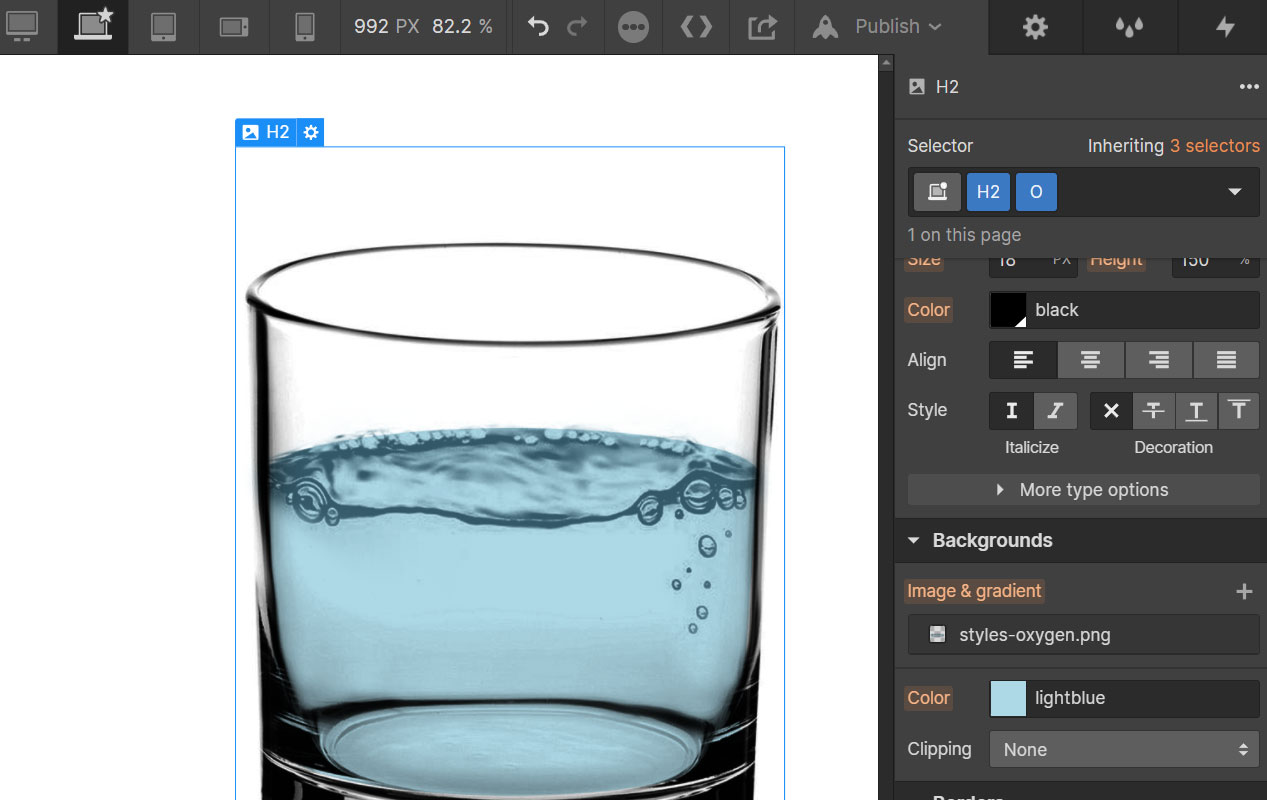The width and height of the screenshot is (1267, 800).
Task: Apply underline text decoration
Action: (x=1195, y=410)
